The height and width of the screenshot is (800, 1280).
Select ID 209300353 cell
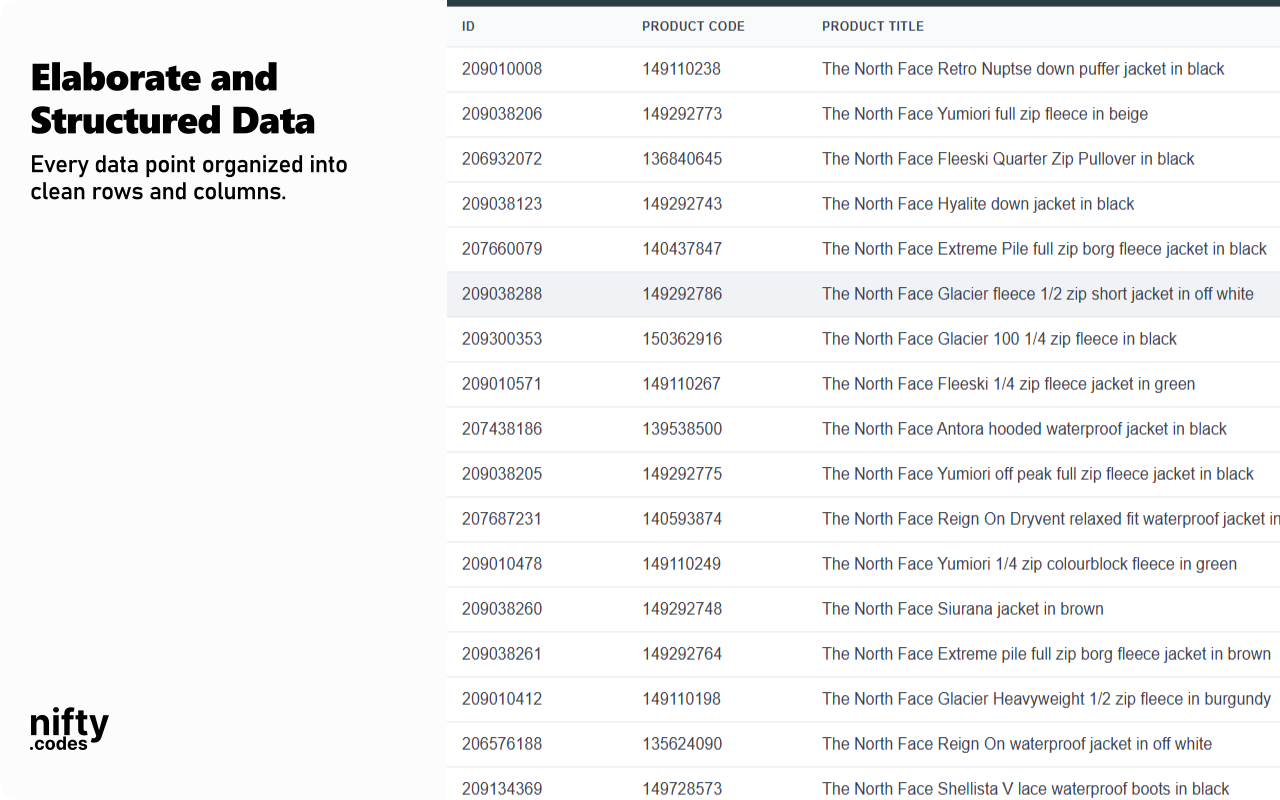pyautogui.click(x=502, y=339)
